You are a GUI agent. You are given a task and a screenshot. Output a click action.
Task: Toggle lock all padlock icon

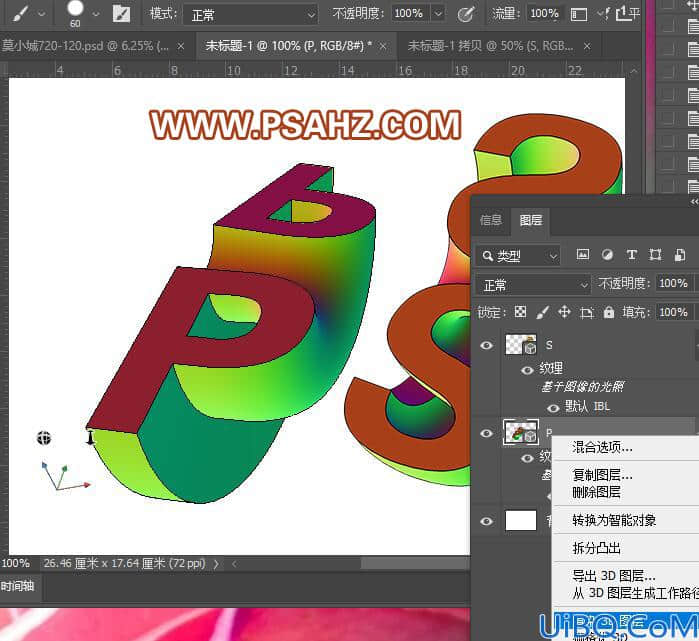[x=609, y=312]
